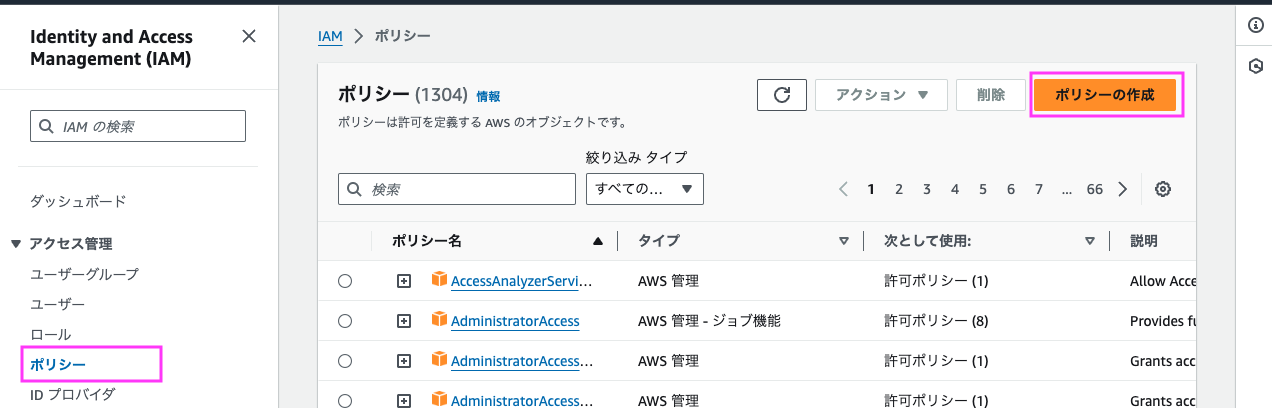Image resolution: width=1272 pixels, height=408 pixels.
Task: Click the orange cube icon beside AccessAnalyzerServi…
Action: pos(439,280)
